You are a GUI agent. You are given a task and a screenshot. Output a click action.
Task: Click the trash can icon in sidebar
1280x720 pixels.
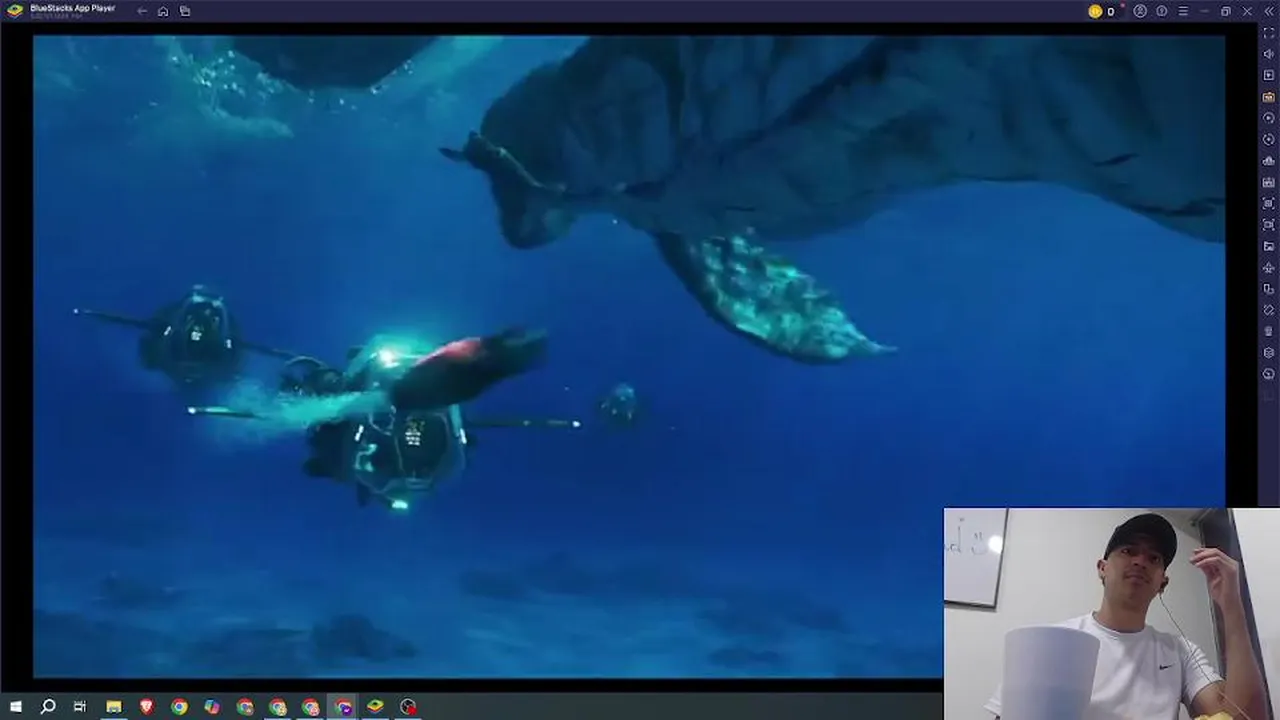(1269, 331)
